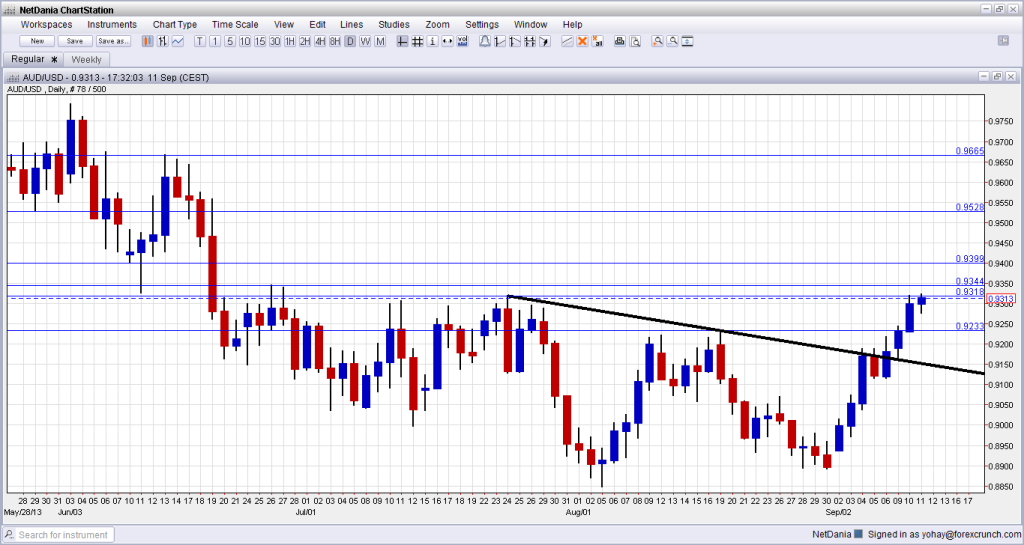This screenshot has height=545, width=1024.
Task: Select the Monthly (M) time scale
Action: [x=380, y=41]
